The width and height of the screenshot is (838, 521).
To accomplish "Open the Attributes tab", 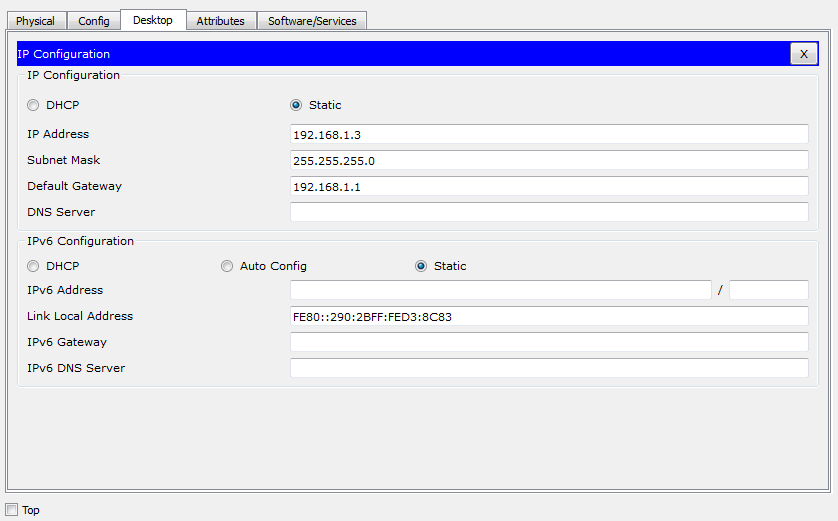I will pyautogui.click(x=221, y=21).
